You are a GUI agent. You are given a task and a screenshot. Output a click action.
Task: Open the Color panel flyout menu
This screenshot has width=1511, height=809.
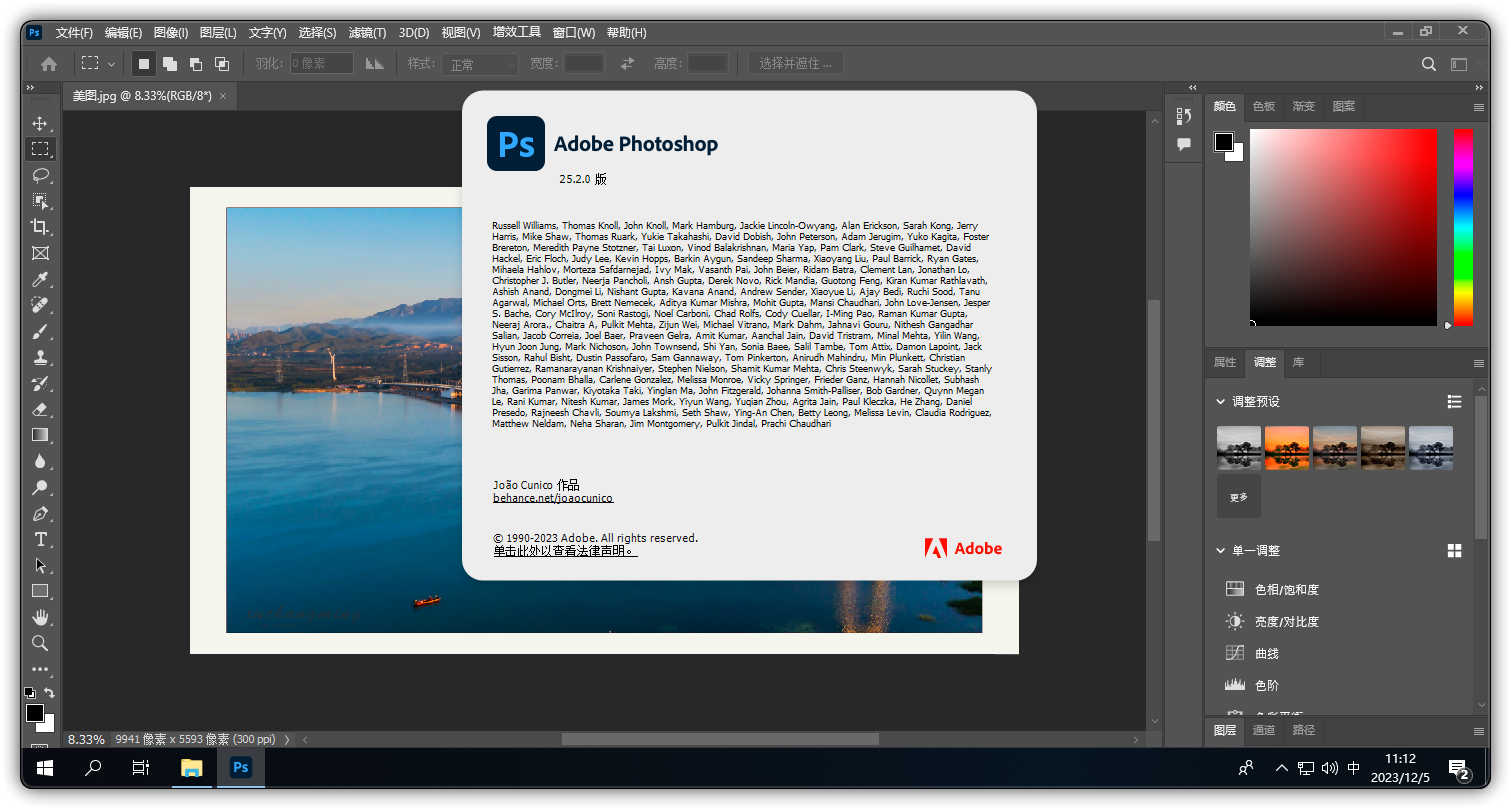[x=1479, y=107]
